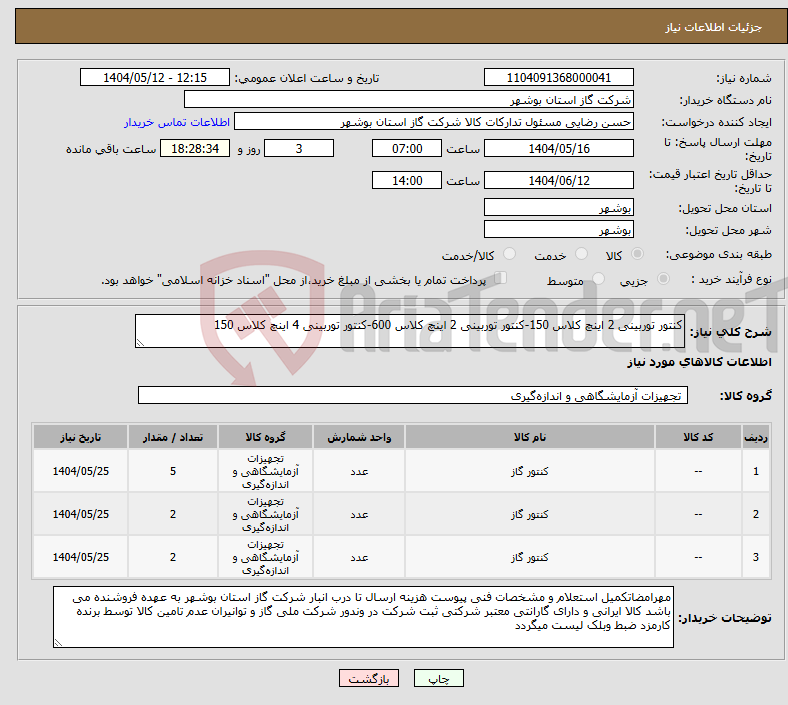Select the کالا/خدمت radio button
This screenshot has height=705, width=788.
tap(510, 254)
